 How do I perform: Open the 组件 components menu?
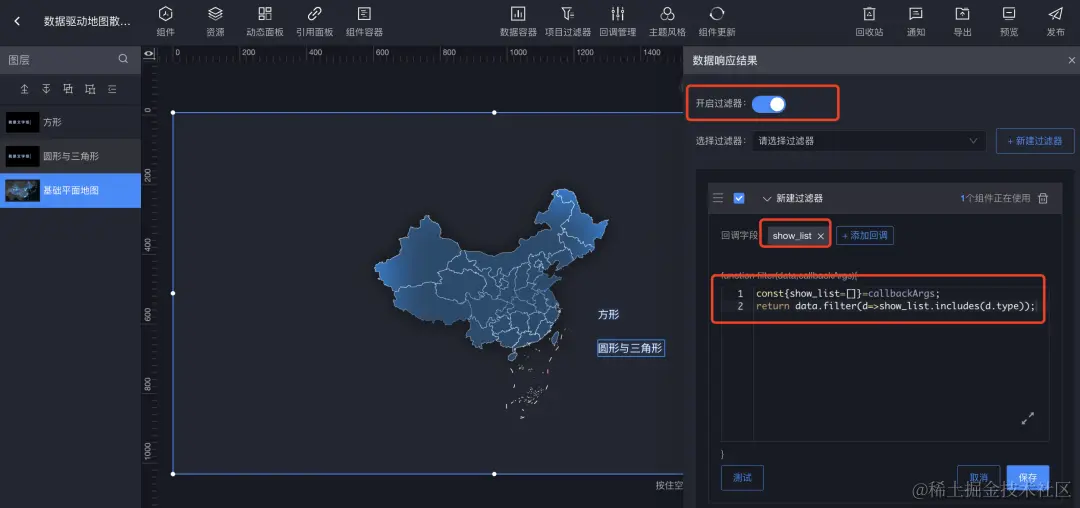tap(165, 21)
